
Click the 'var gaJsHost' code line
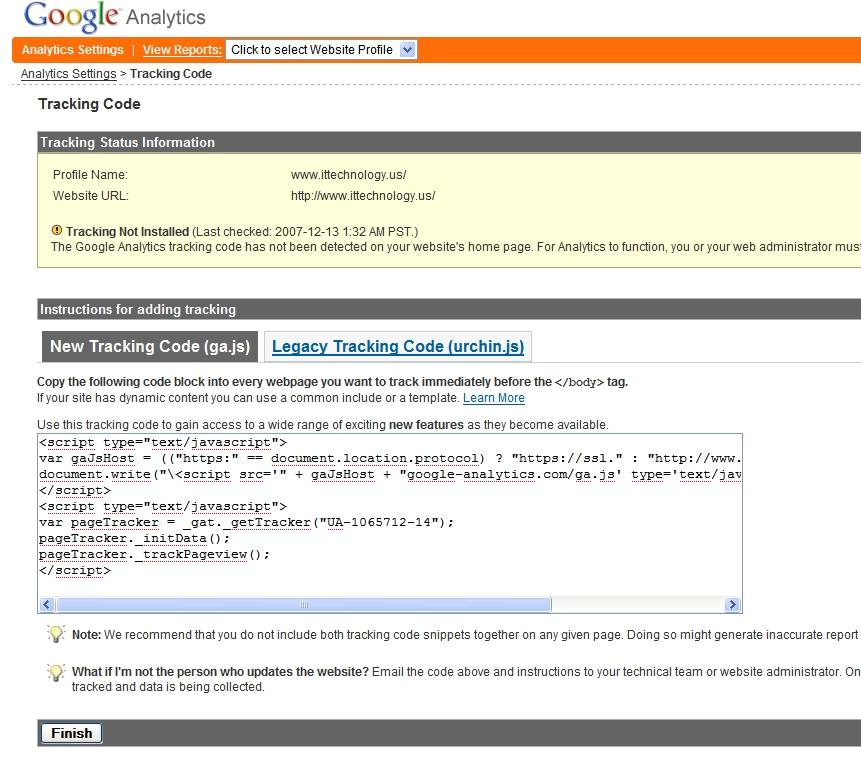tap(390, 458)
